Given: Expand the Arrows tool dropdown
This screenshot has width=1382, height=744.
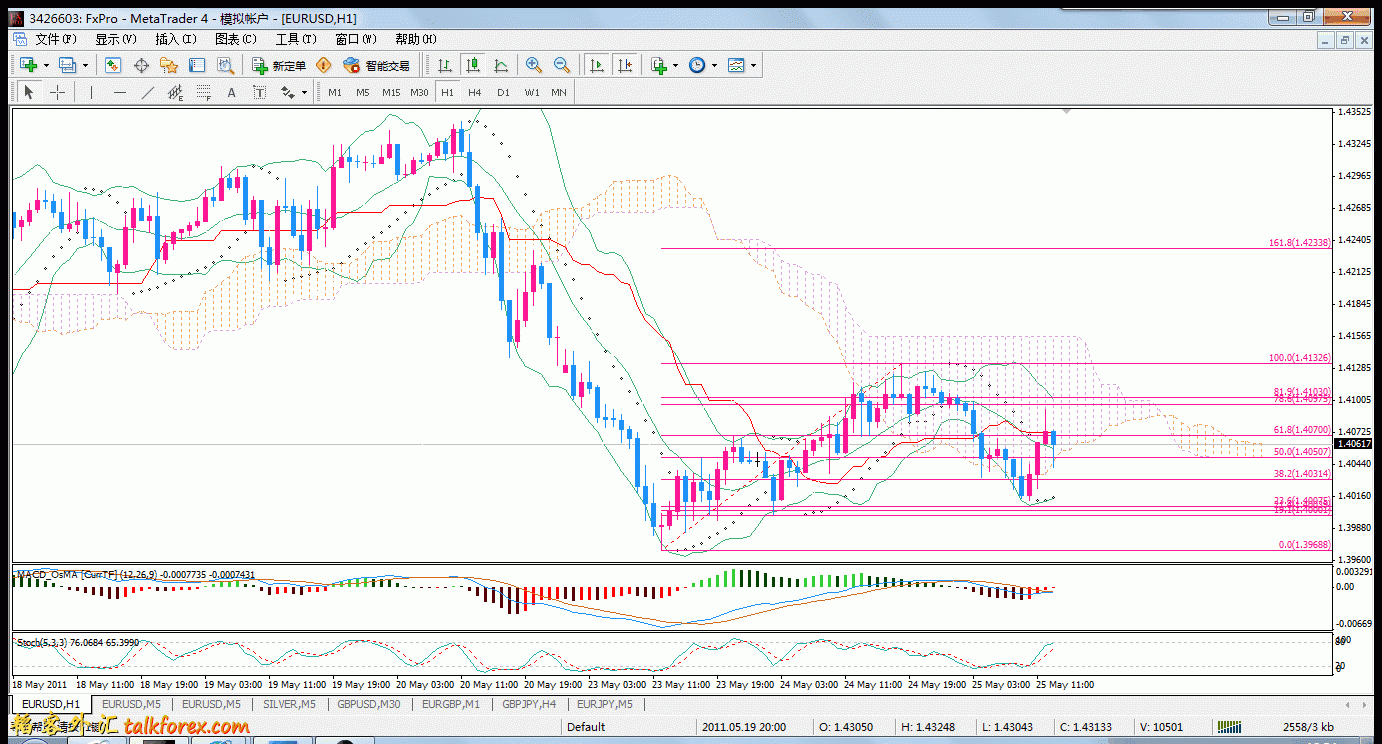Looking at the screenshot, I should [304, 92].
